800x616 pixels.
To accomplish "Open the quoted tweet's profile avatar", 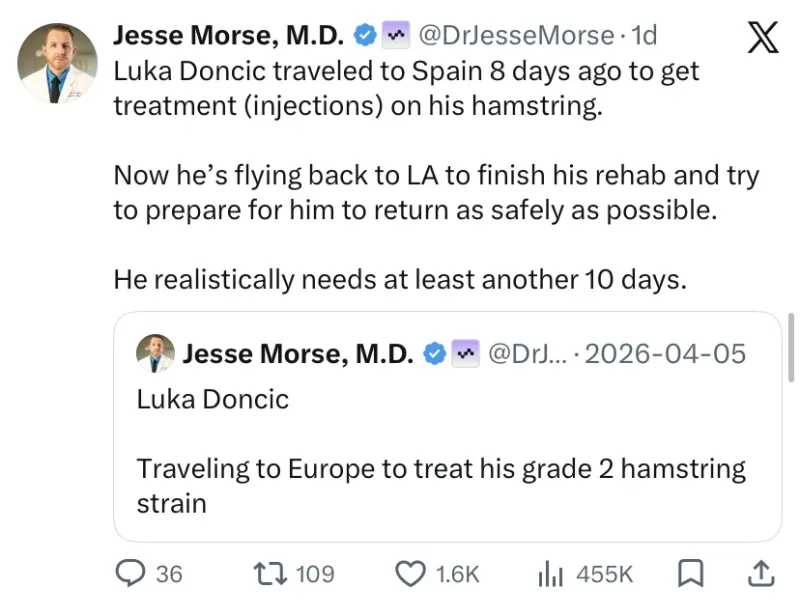I will pyautogui.click(x=156, y=354).
